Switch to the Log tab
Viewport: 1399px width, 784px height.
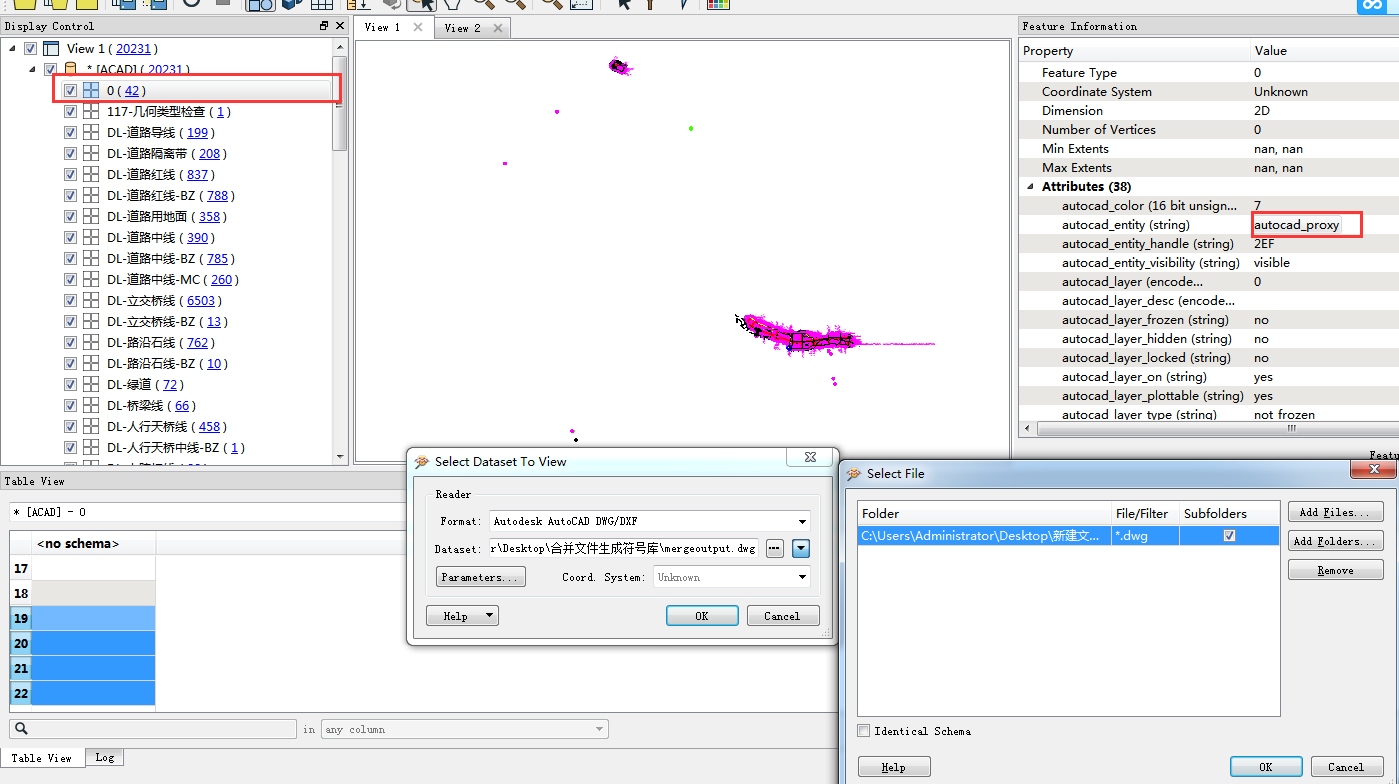(x=104, y=758)
